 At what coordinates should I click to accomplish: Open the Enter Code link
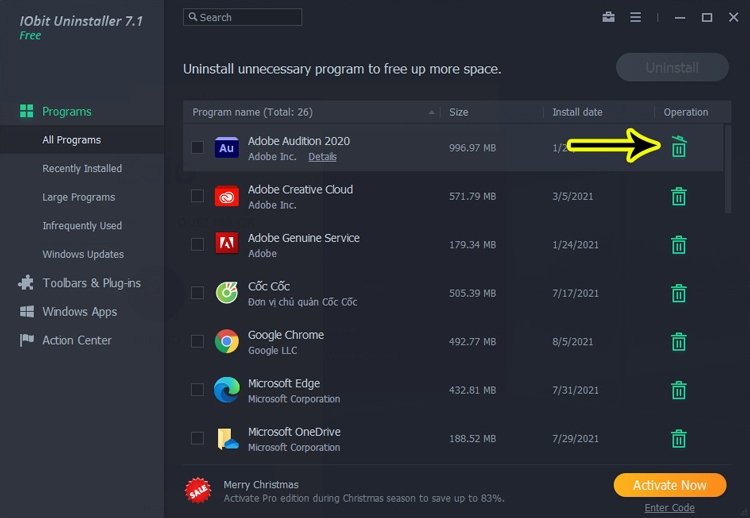669,507
